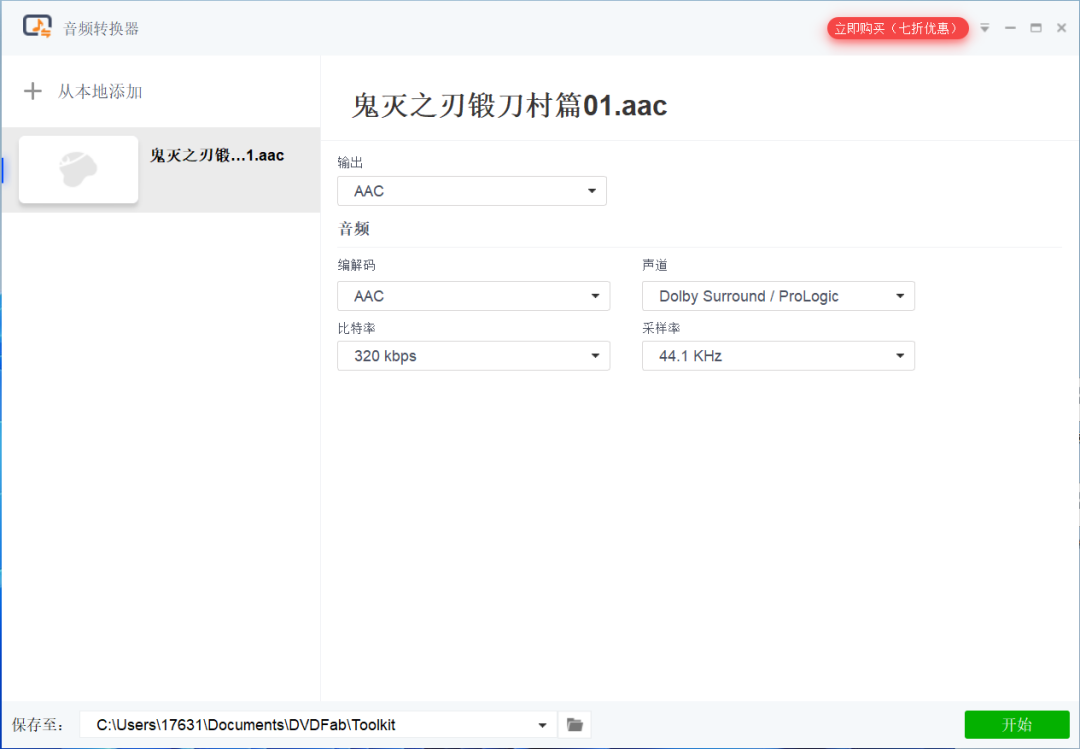Open the 编解码 codec dropdown

(473, 295)
